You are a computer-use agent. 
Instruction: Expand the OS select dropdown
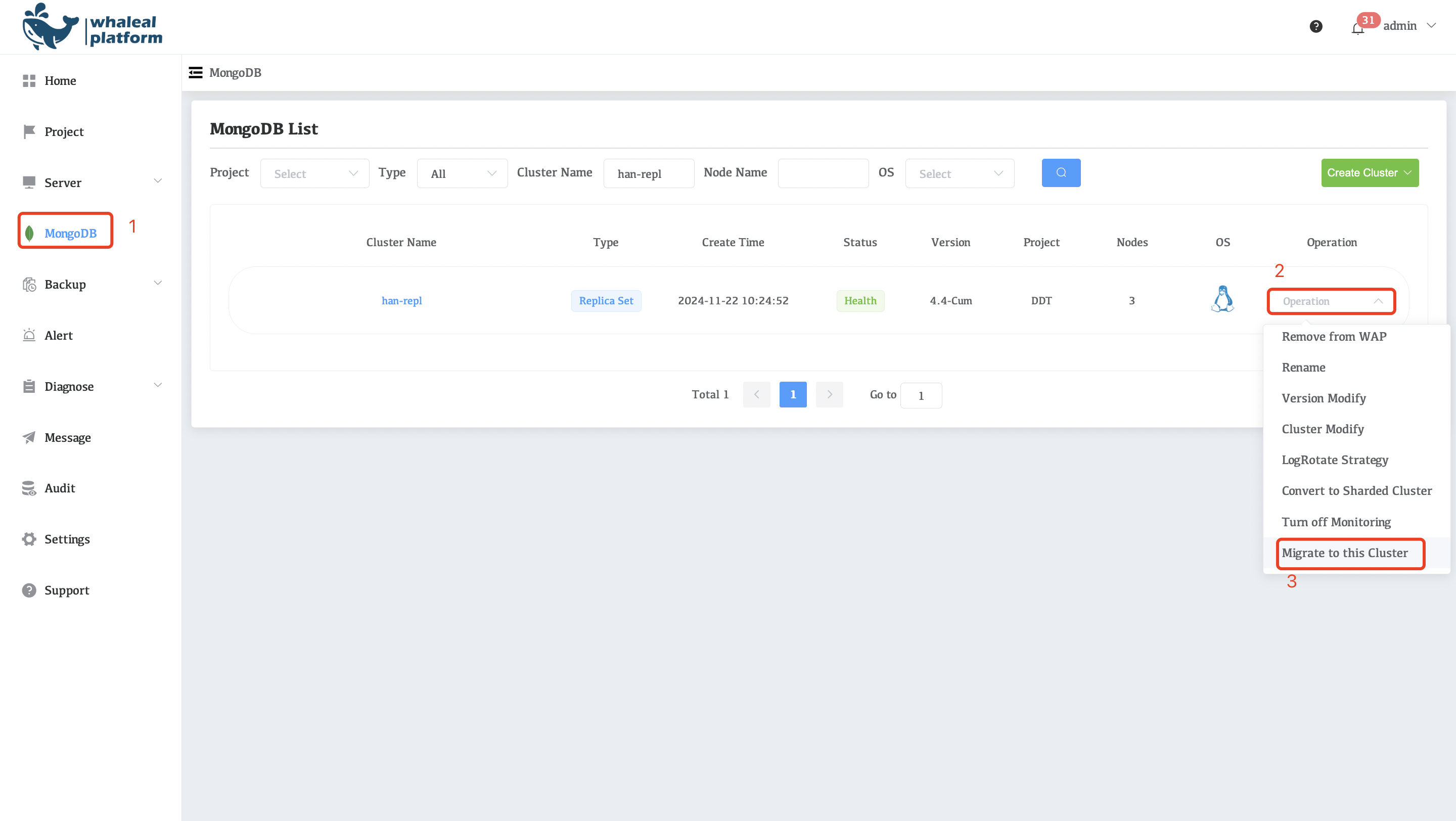click(959, 173)
